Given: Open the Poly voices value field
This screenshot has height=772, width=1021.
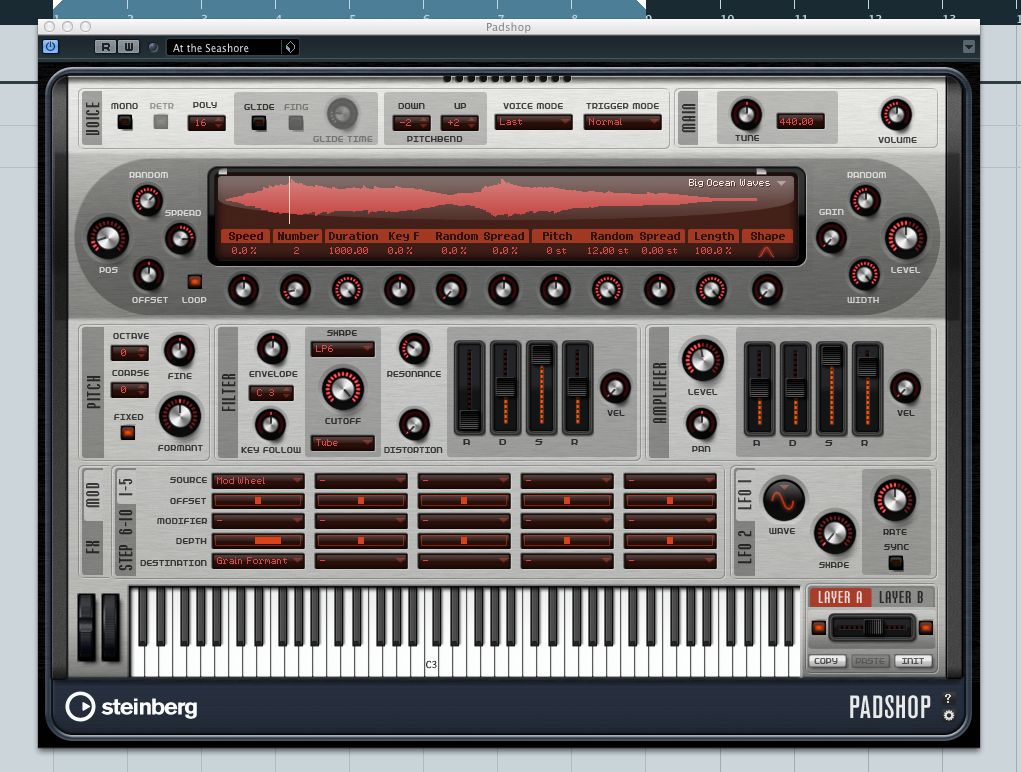Looking at the screenshot, I should 206,122.
